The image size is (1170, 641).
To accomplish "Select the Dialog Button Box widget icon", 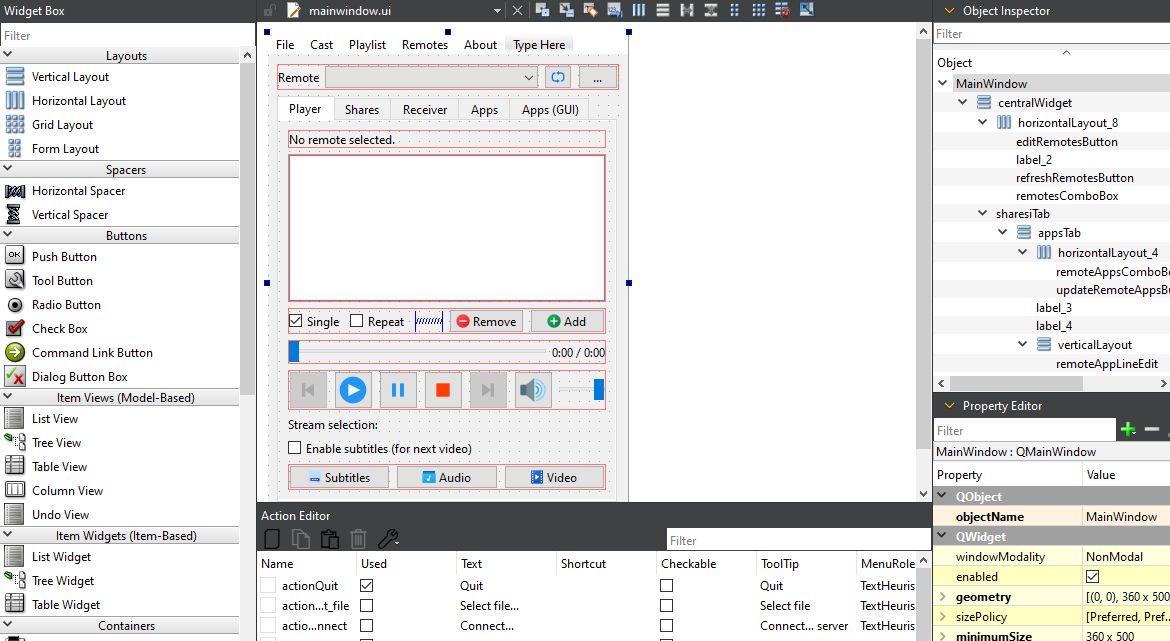I will [15, 377].
